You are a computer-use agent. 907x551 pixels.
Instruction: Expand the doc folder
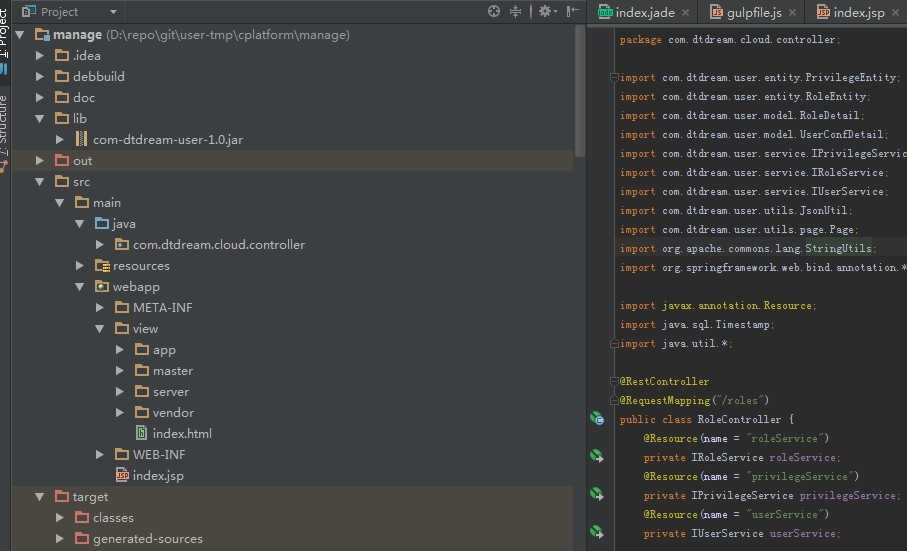click(x=39, y=98)
